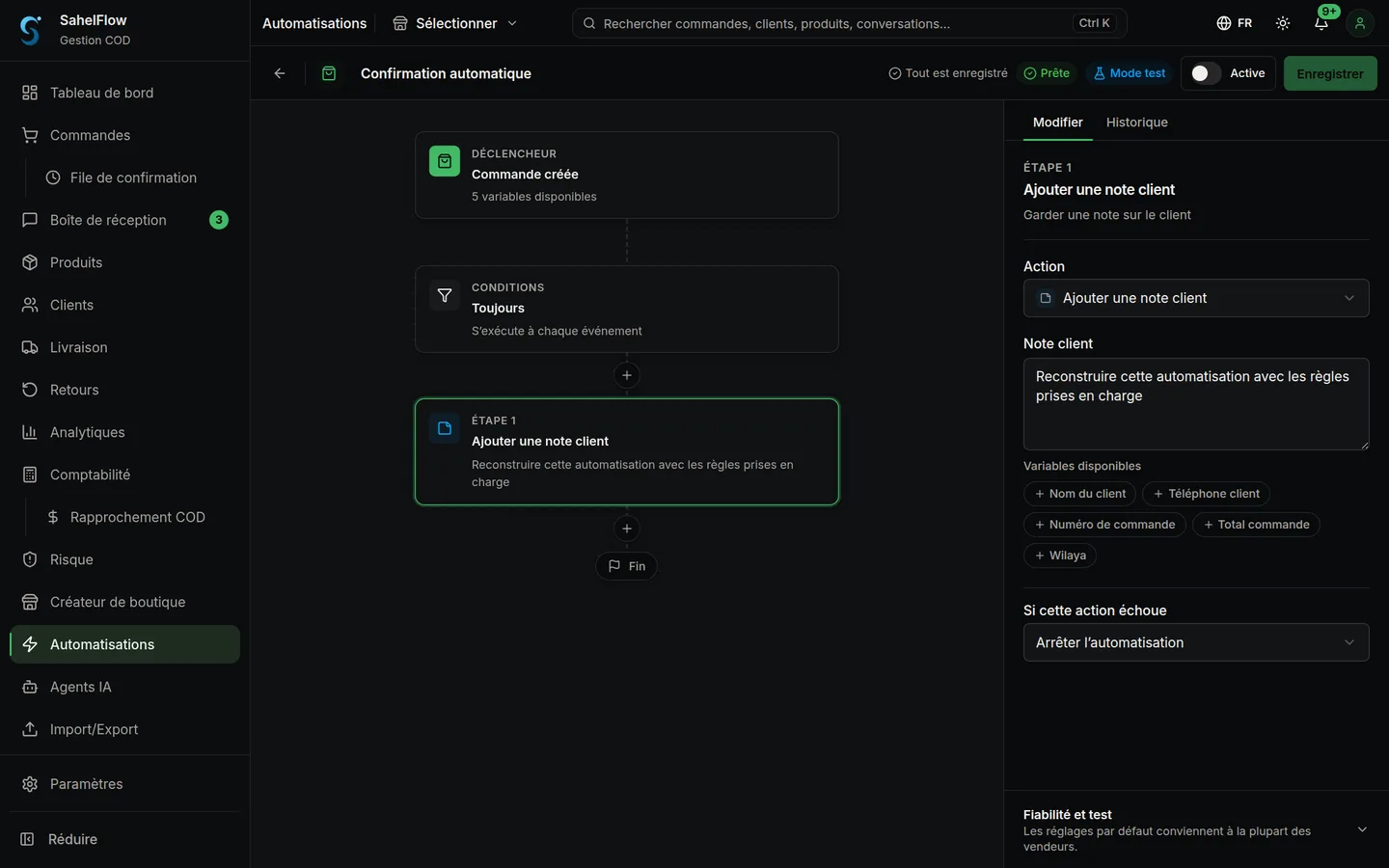This screenshot has height=868, width=1389.
Task: Open the Action dropdown
Action: [1196, 298]
